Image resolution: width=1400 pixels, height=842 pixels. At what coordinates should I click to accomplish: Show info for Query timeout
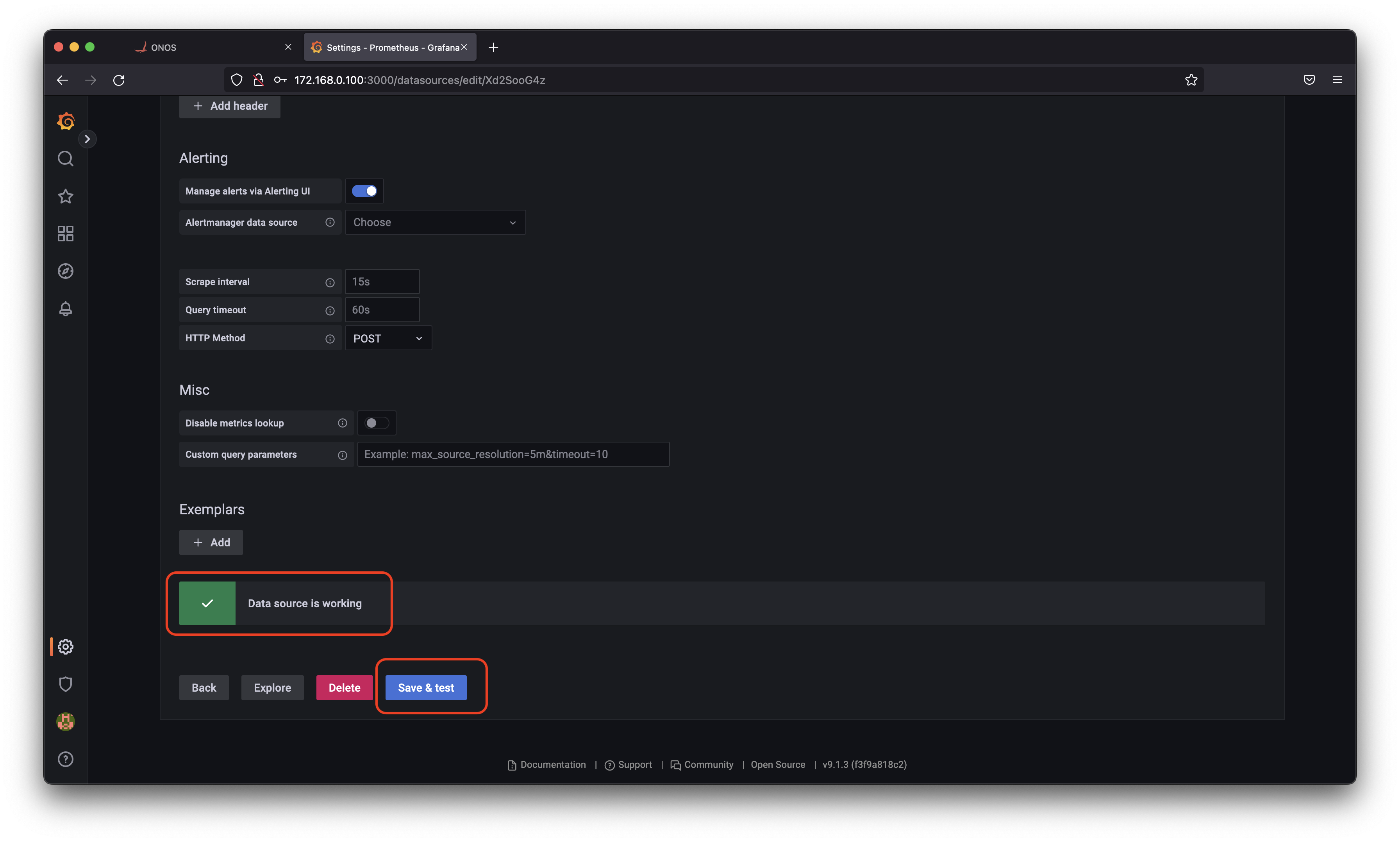pyautogui.click(x=330, y=310)
